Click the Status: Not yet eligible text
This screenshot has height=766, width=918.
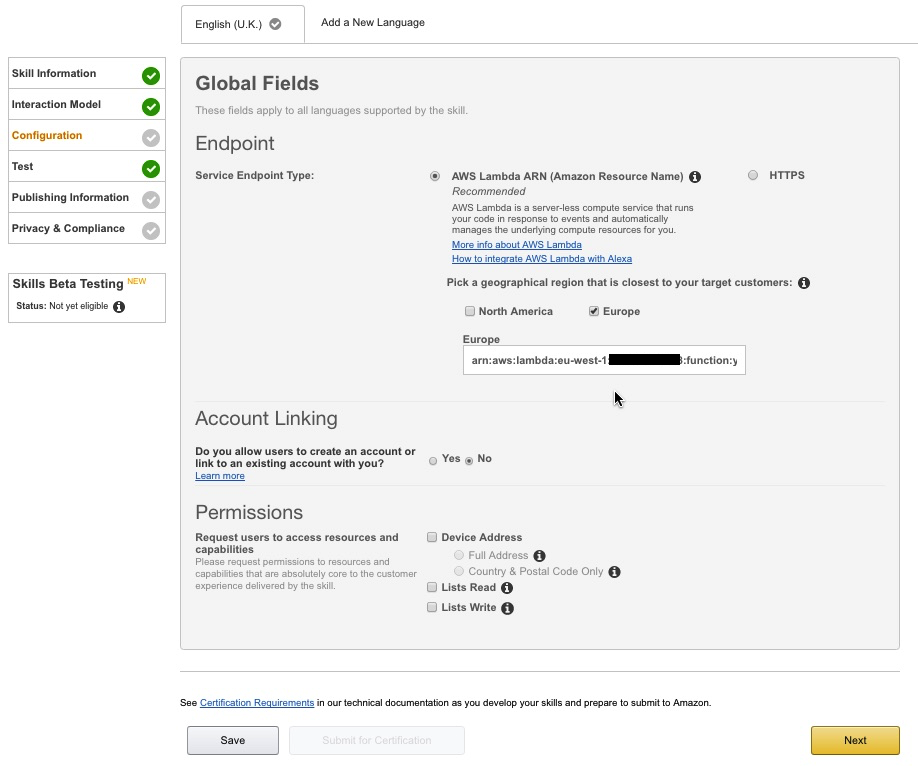pyautogui.click(x=62, y=306)
